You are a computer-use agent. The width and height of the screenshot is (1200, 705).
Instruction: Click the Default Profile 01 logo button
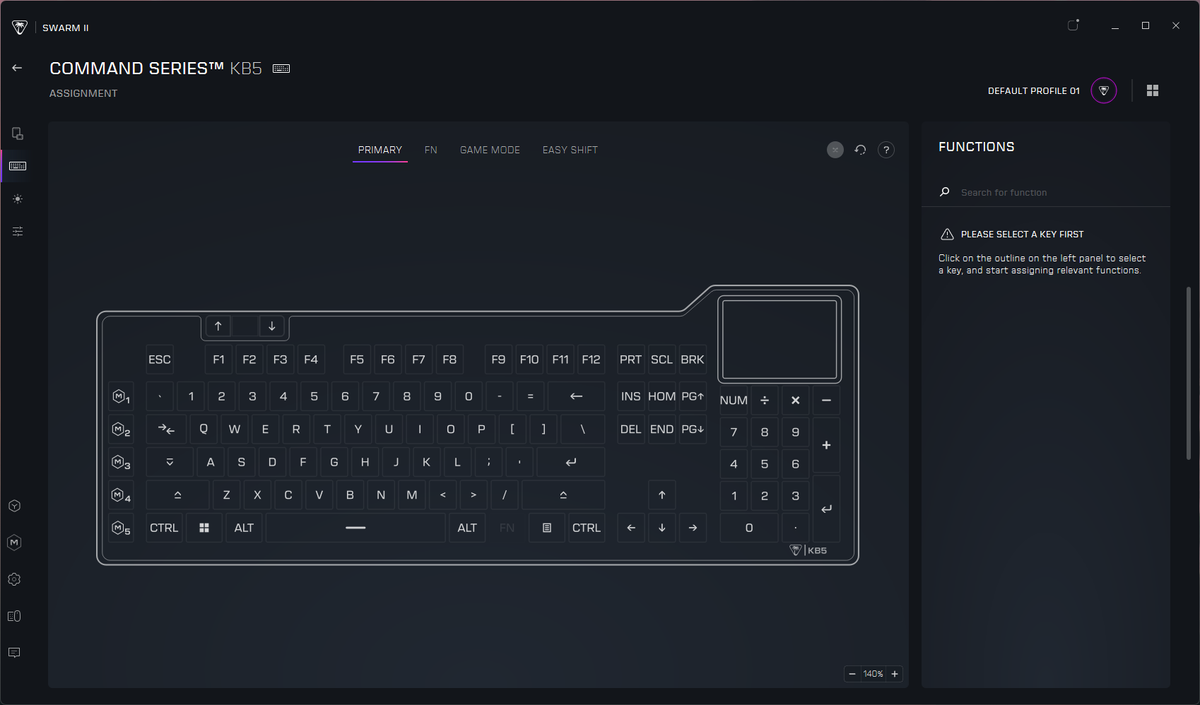point(1103,90)
